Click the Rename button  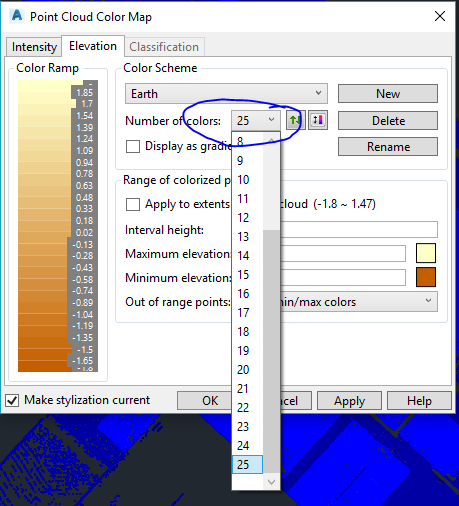(x=388, y=147)
